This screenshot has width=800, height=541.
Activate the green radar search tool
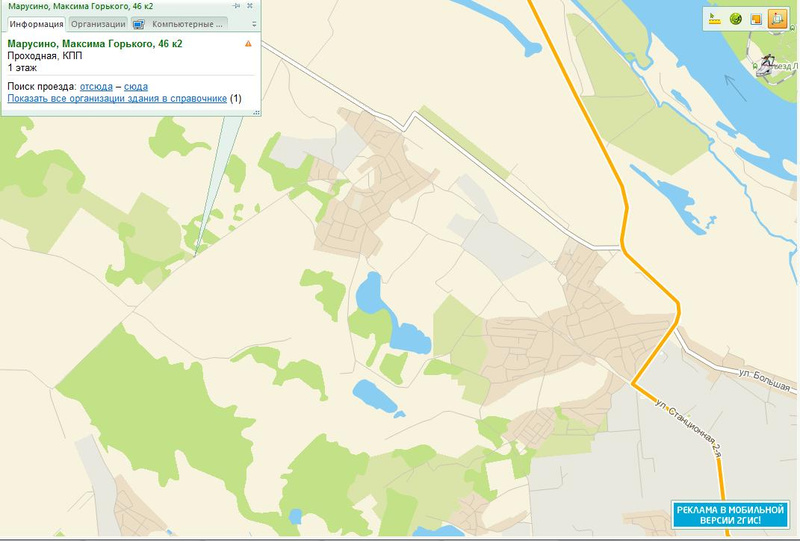click(736, 19)
